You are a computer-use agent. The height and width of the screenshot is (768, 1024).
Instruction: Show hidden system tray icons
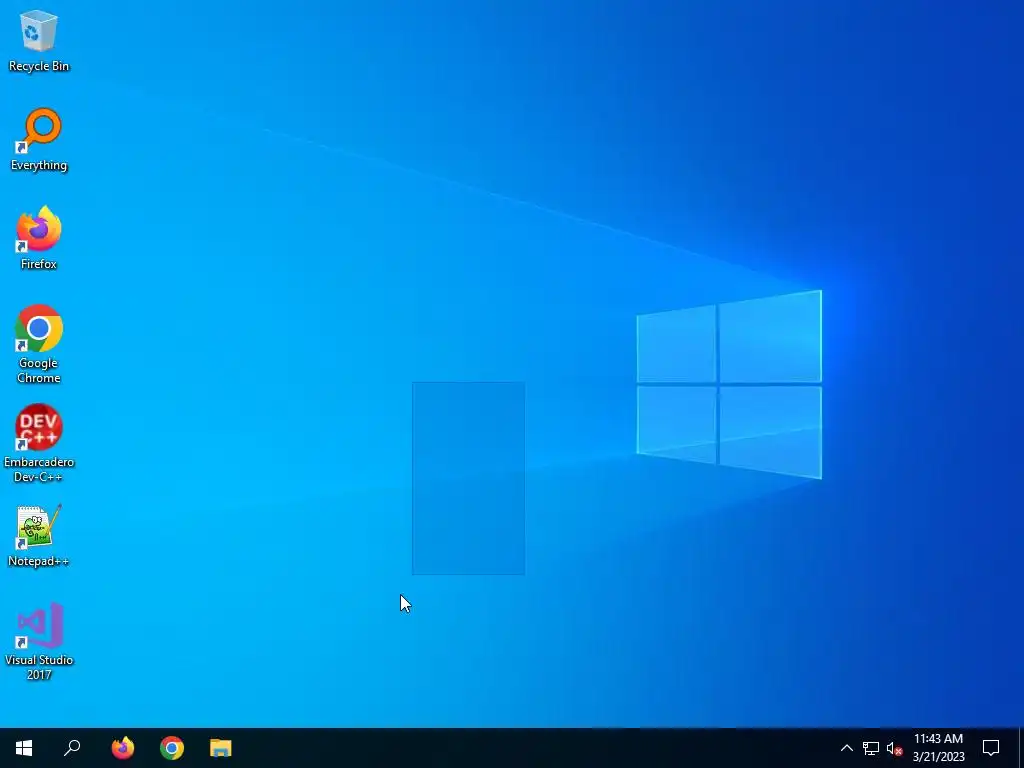[x=846, y=748]
